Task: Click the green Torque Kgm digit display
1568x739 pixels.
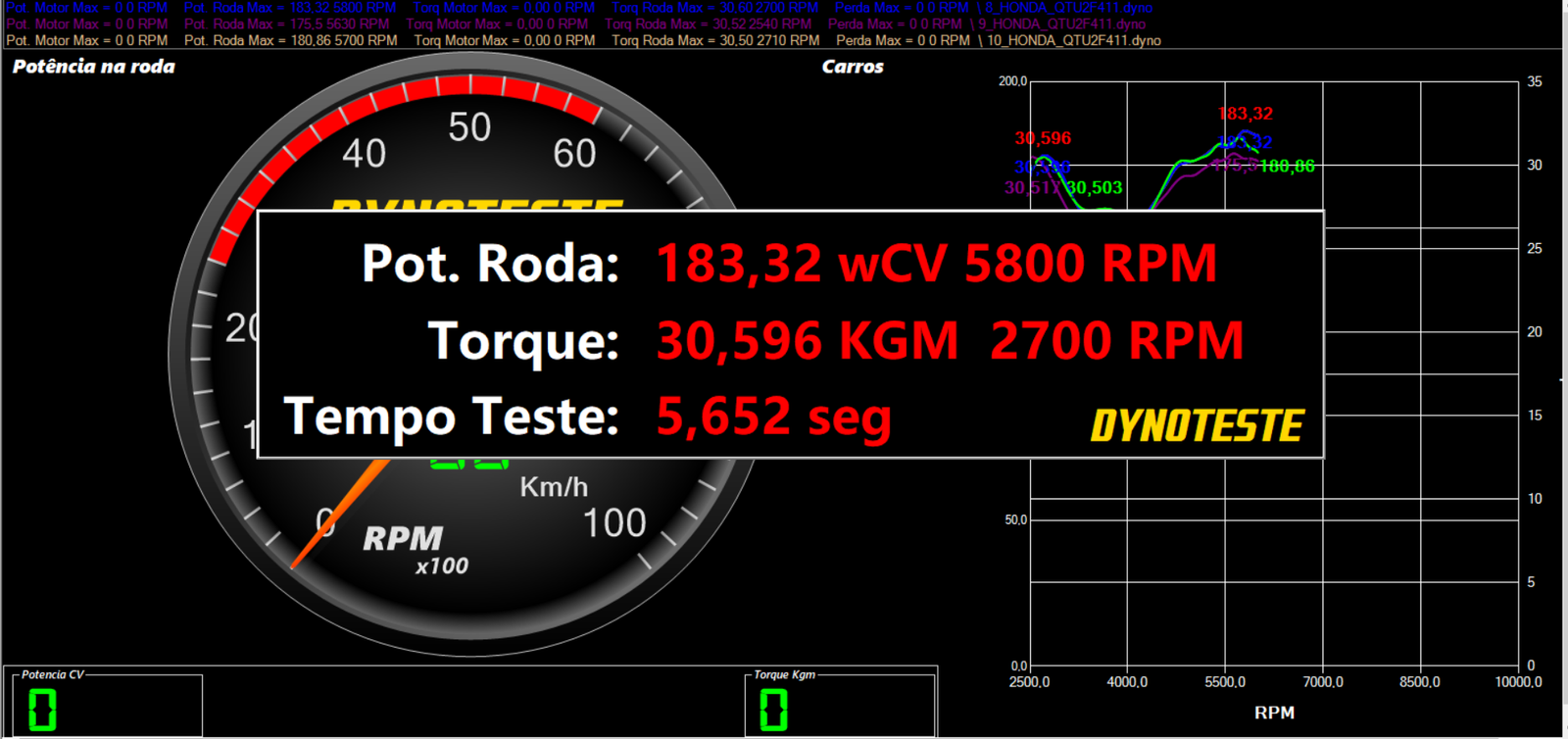Action: pyautogui.click(x=773, y=710)
